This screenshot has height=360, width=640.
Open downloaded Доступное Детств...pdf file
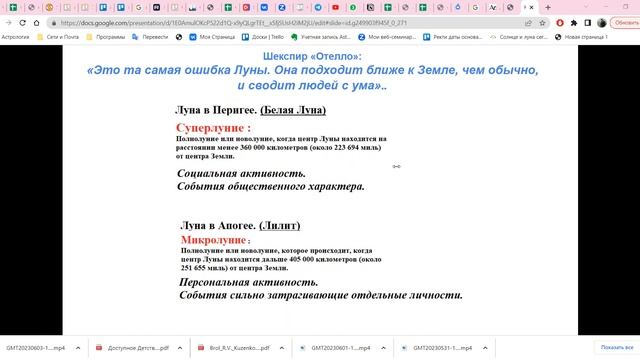133,348
